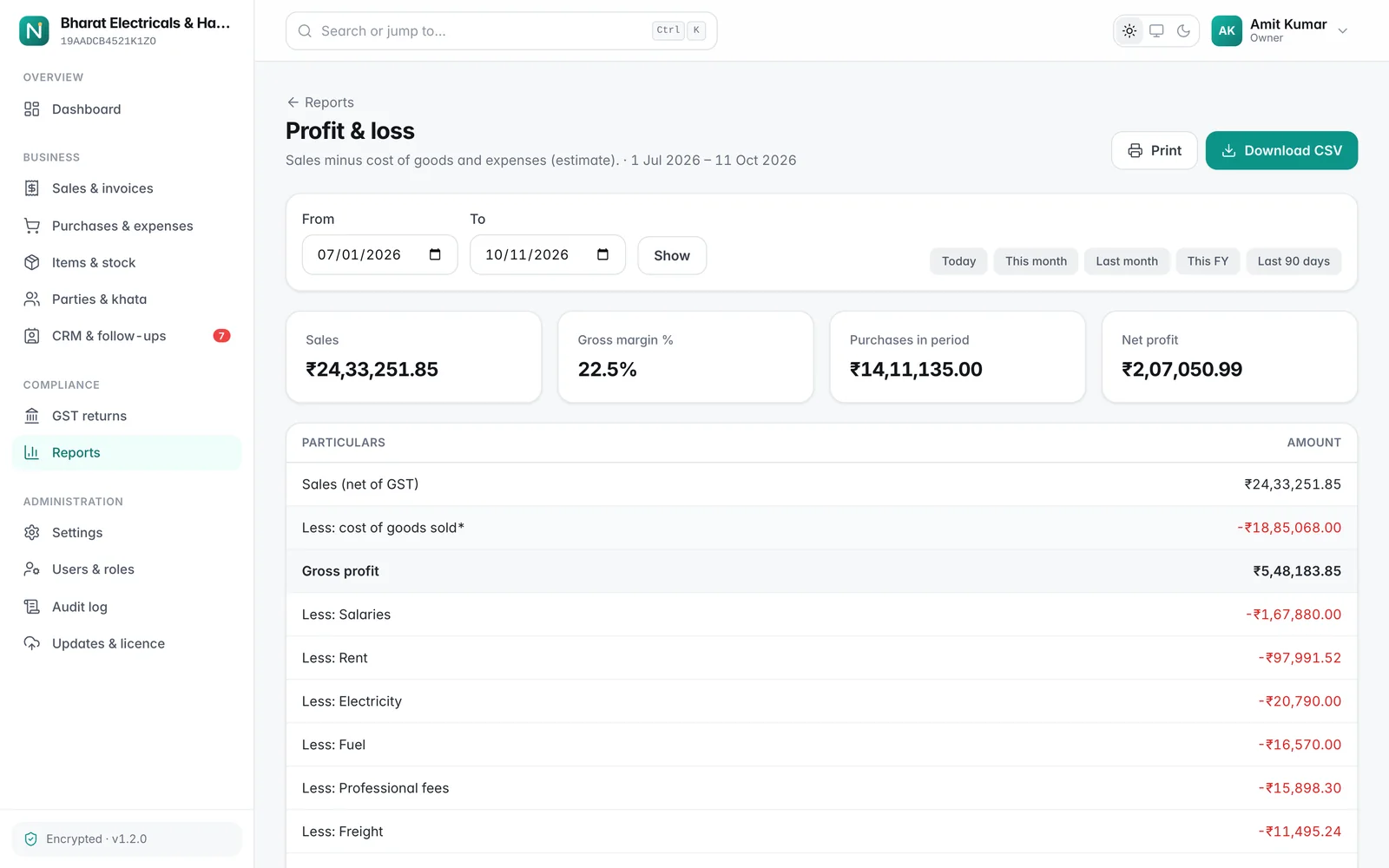Print the Profit & loss report
This screenshot has width=1389, height=868.
pos(1155,150)
